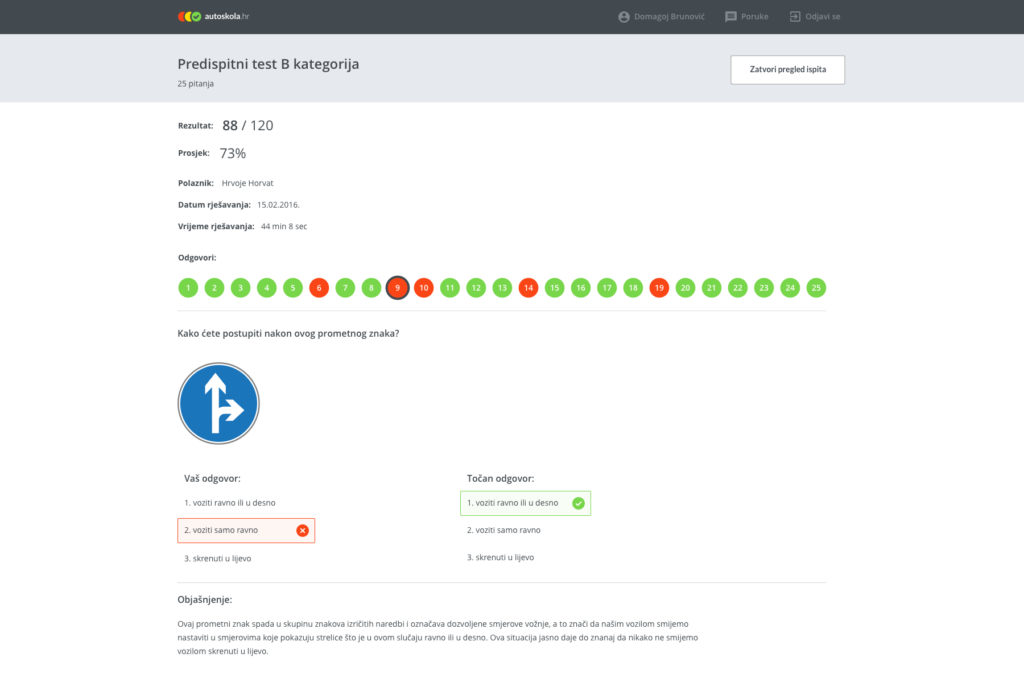
Task: Click correct answer box 'voziti ravno ili u desno'
Action: pyautogui.click(x=525, y=503)
